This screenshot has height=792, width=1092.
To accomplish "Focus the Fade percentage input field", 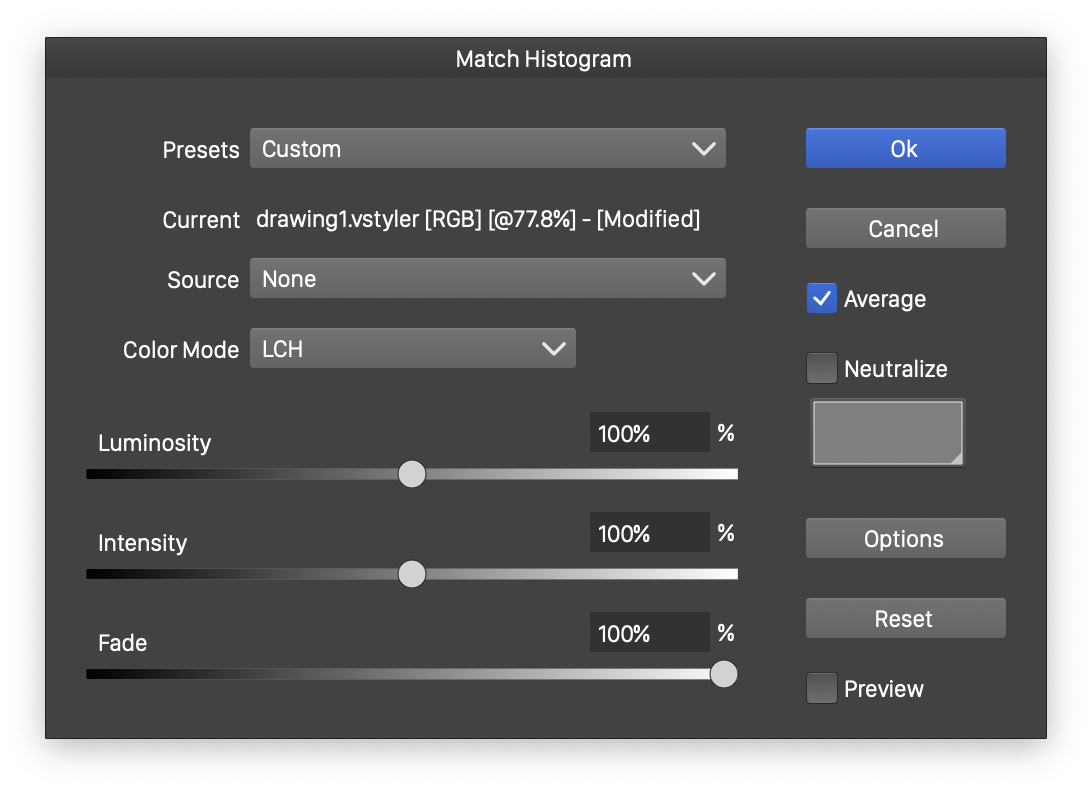I will click(649, 633).
